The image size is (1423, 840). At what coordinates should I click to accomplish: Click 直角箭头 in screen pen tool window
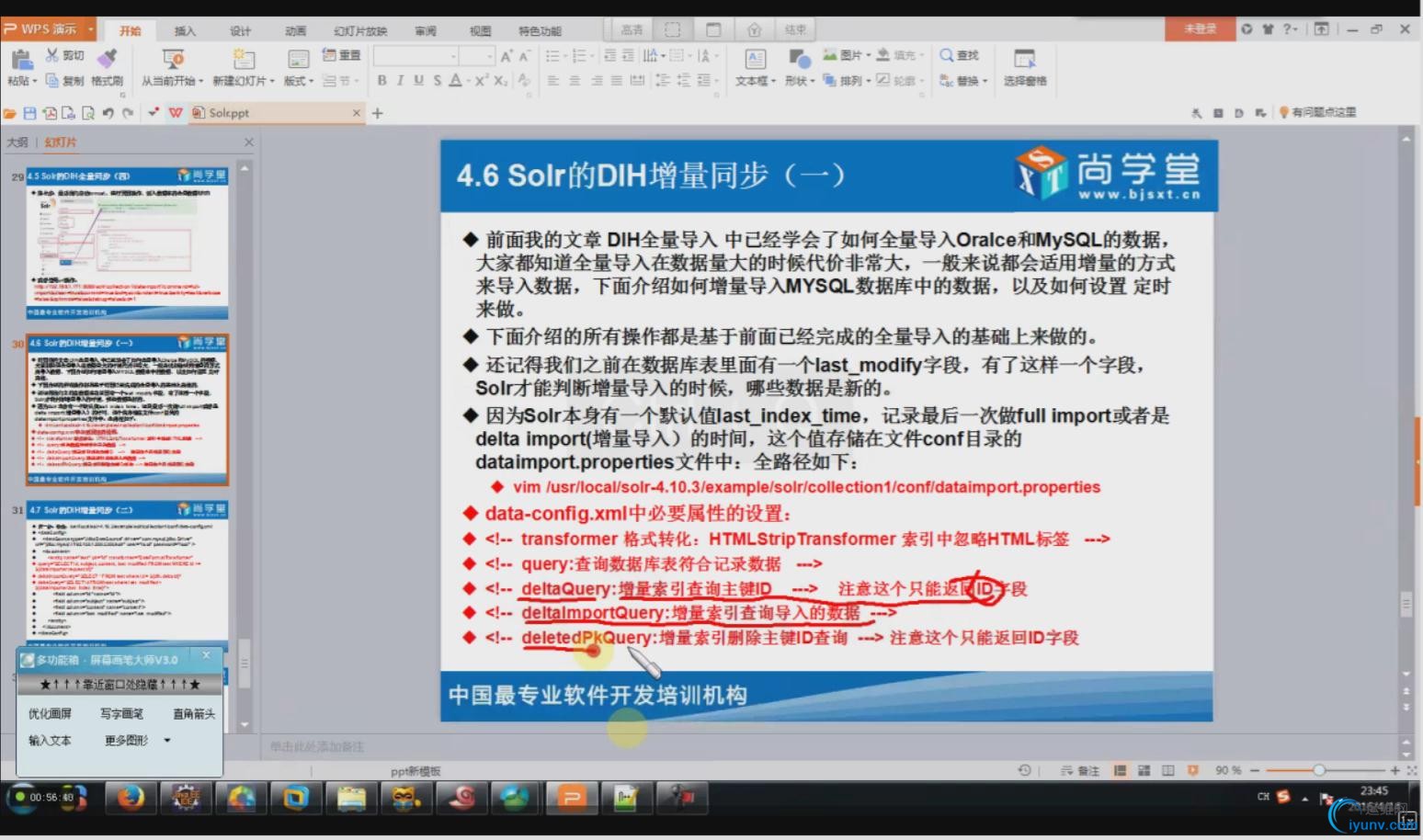point(193,713)
